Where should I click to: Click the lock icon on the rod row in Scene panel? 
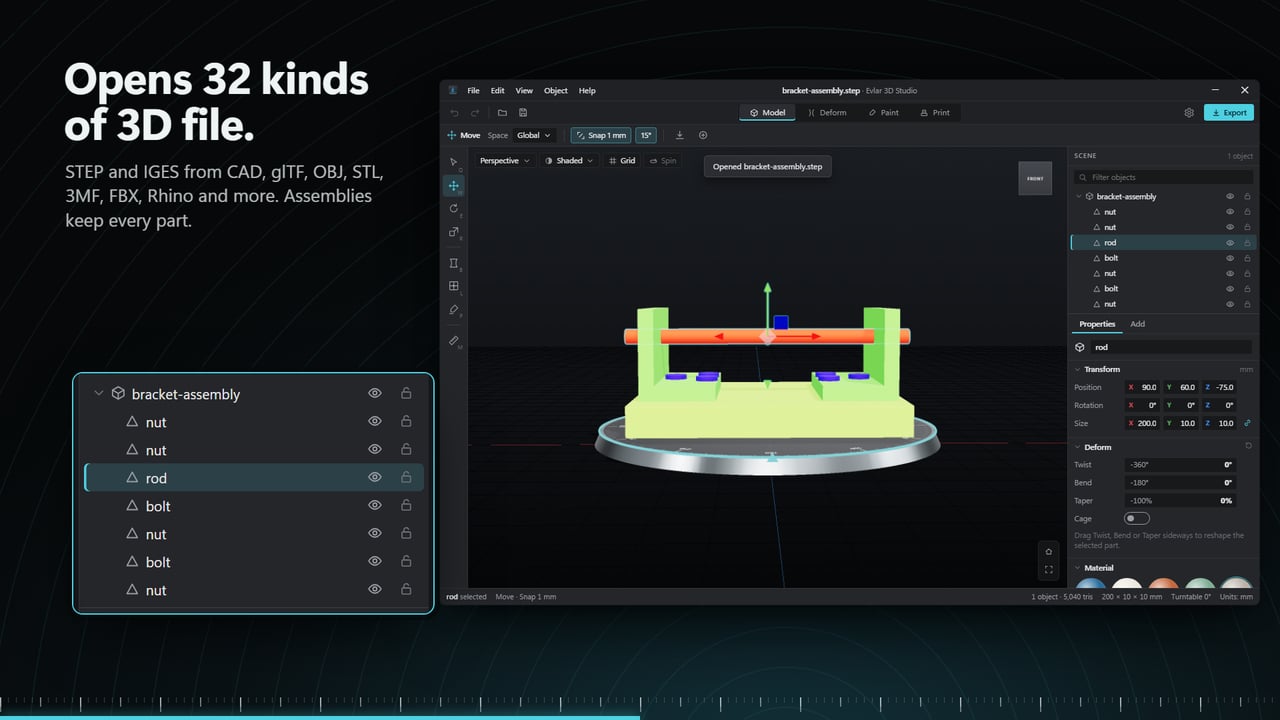(x=1247, y=243)
